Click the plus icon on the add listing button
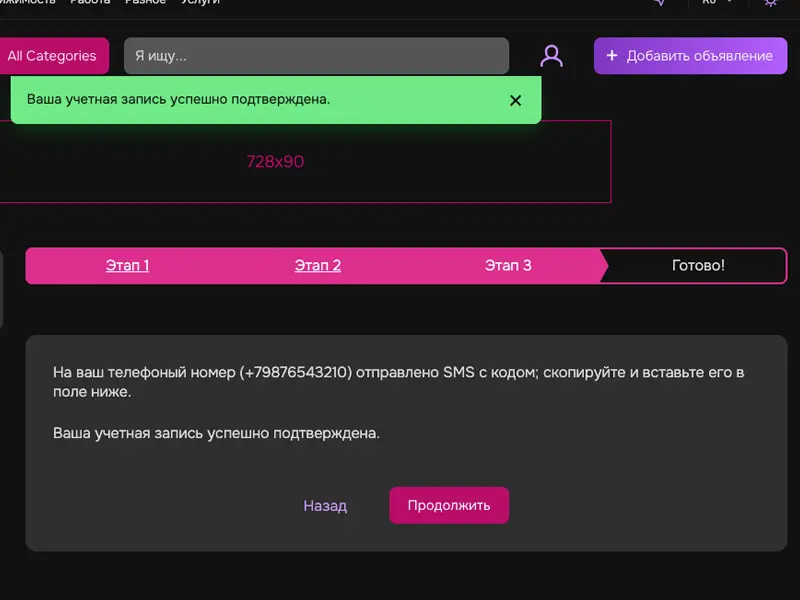This screenshot has width=800, height=600. point(612,56)
